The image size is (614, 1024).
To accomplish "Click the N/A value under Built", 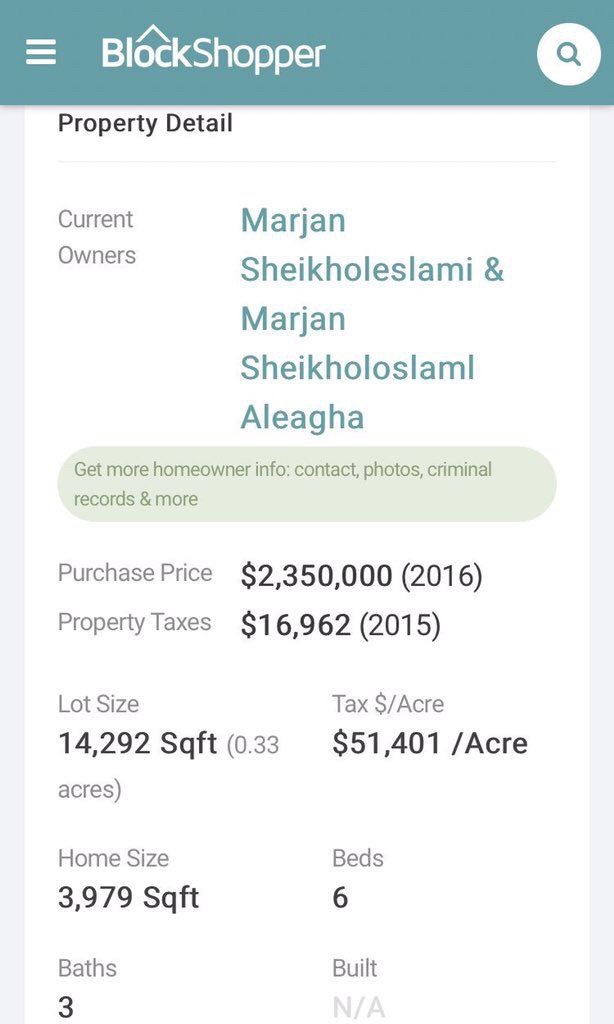I will [358, 1006].
